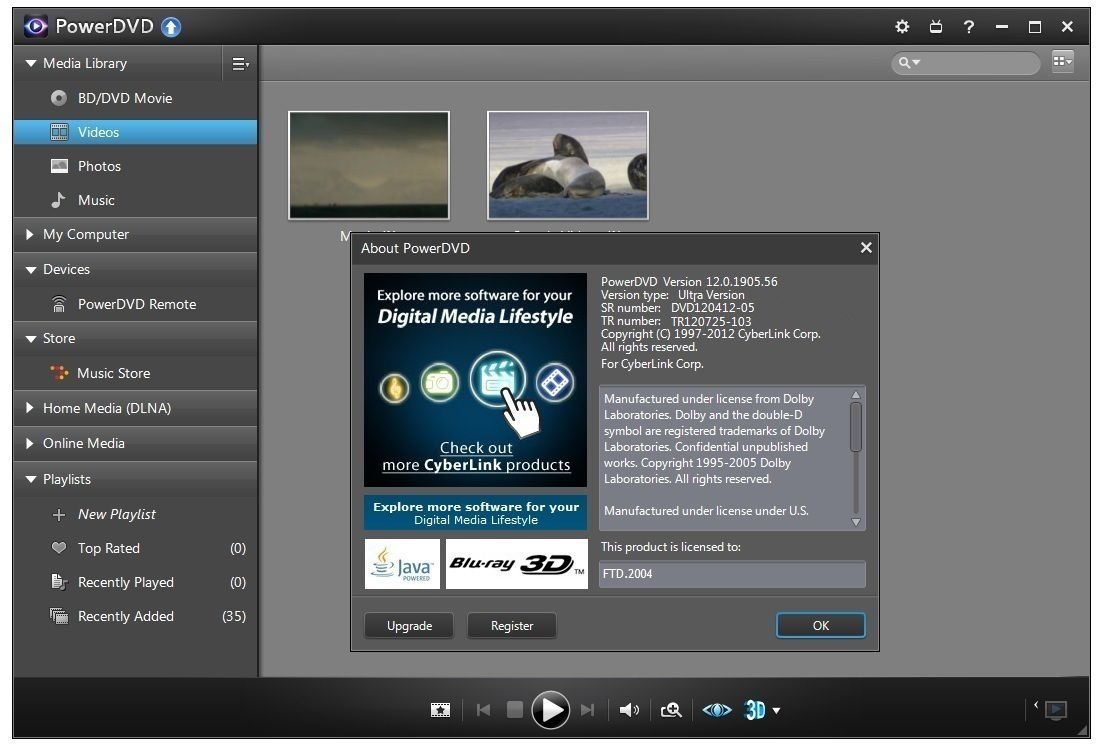Toggle TrueTheater eye enhancement

(x=717, y=710)
